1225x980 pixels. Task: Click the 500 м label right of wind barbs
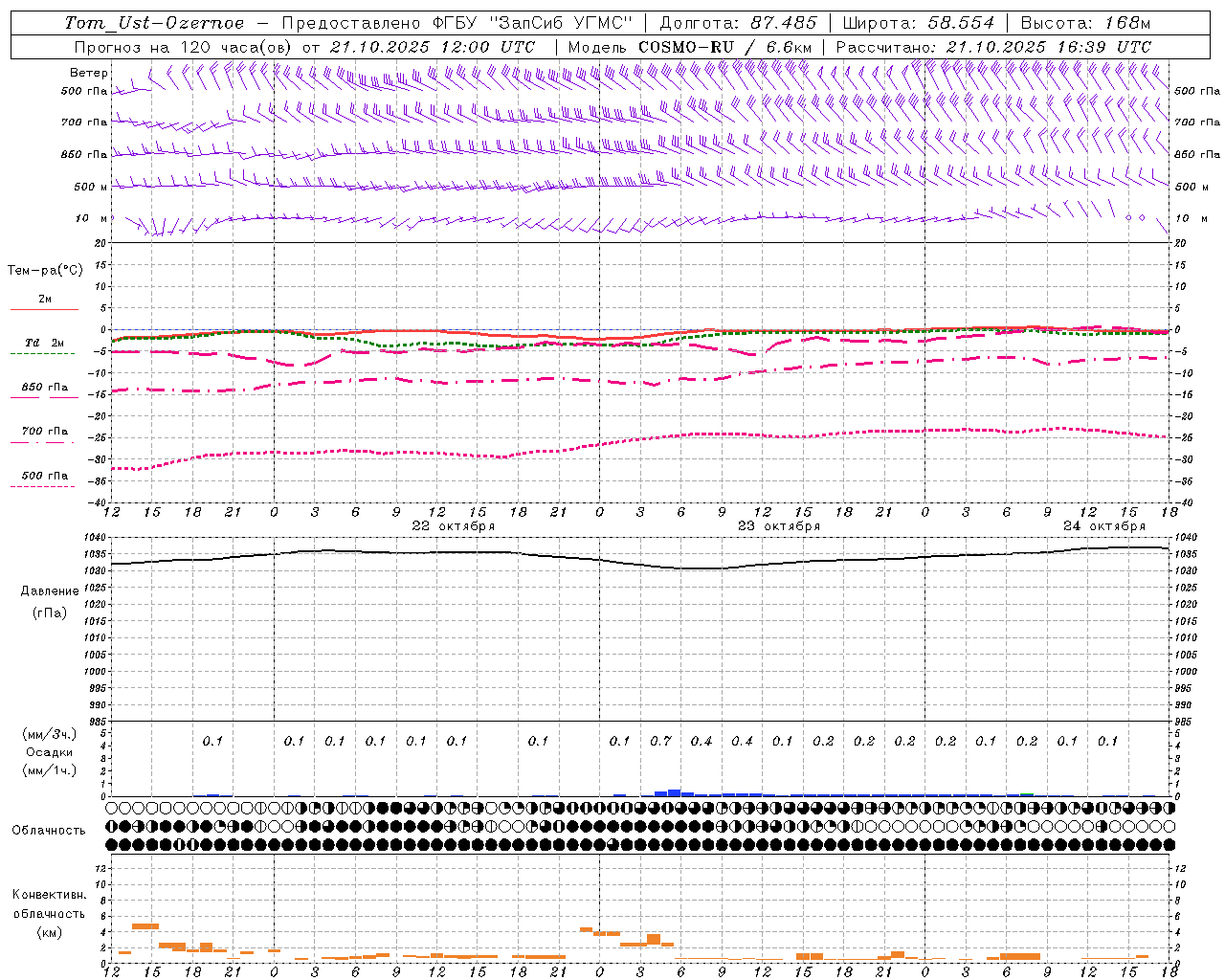coord(1198,187)
